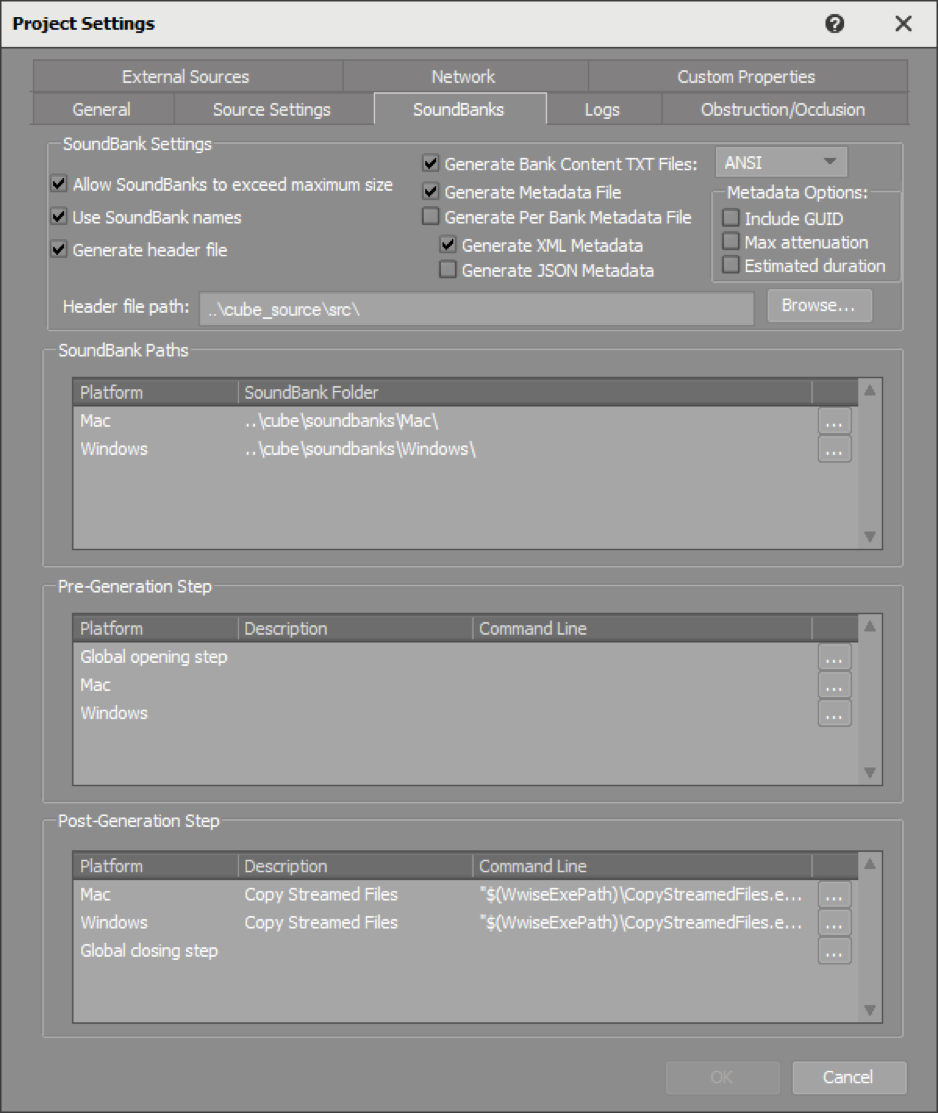Click ellipsis for Global opening step
The height and width of the screenshot is (1113, 938).
(x=834, y=657)
